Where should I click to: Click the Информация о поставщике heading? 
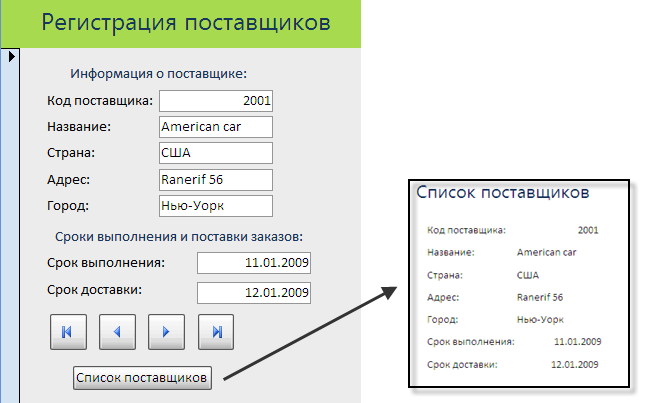coord(158,74)
